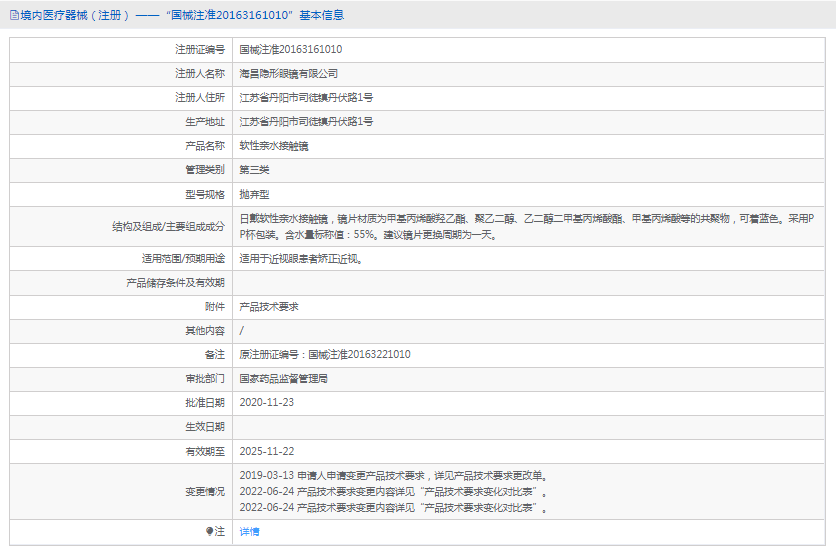Screen dimensions: 836x551
Task: Click management category value 第三类
Action: [x=254, y=169]
